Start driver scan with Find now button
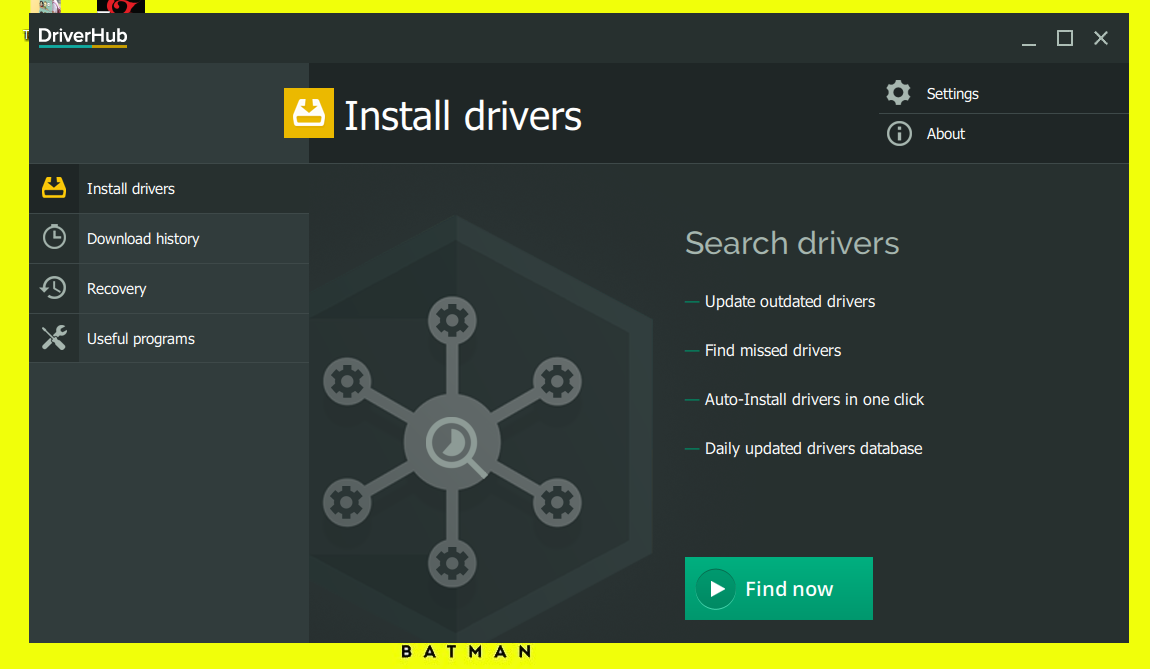The width and height of the screenshot is (1150, 669). click(x=778, y=588)
